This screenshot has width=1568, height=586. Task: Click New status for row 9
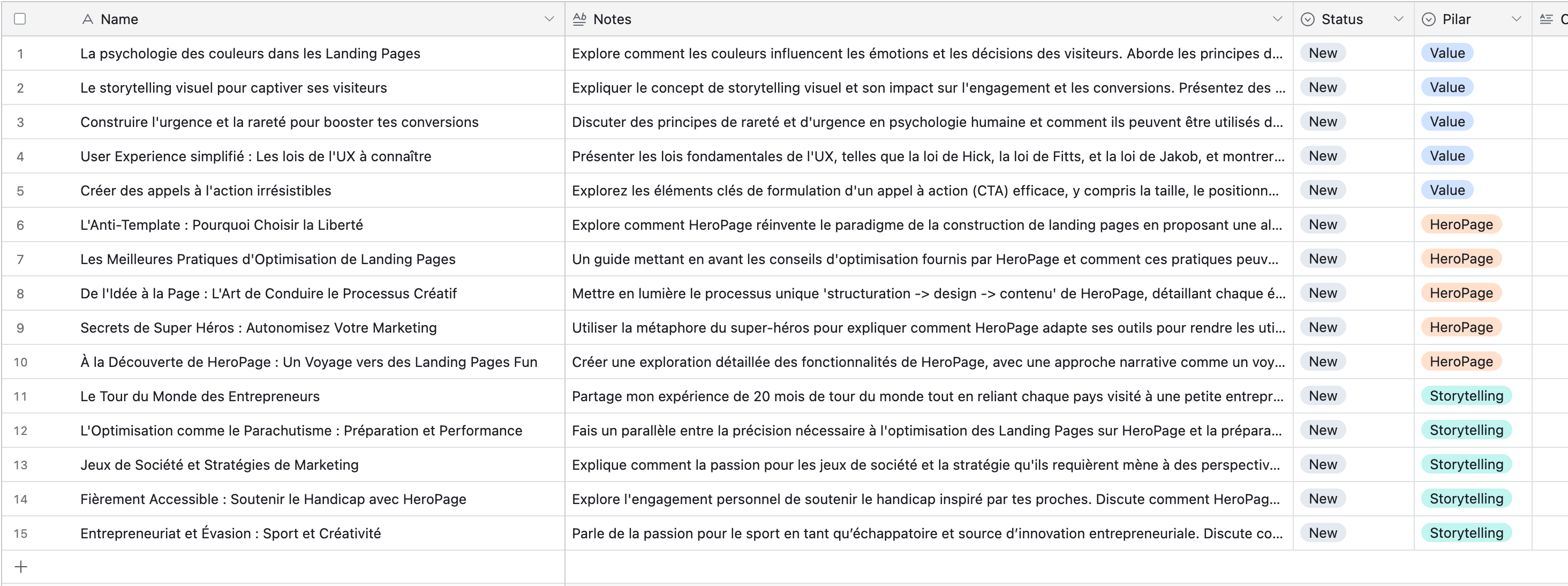click(1322, 328)
